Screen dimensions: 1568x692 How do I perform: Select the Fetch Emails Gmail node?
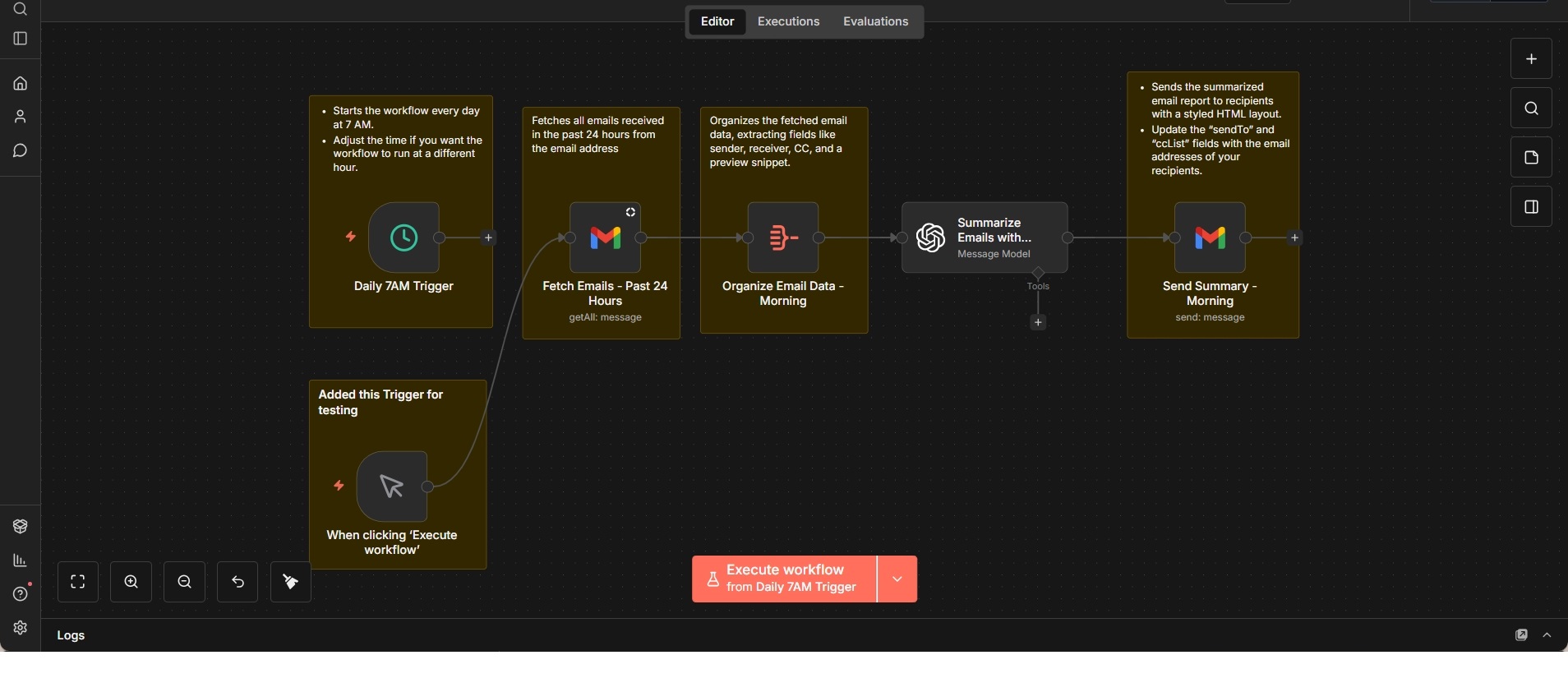click(x=605, y=238)
